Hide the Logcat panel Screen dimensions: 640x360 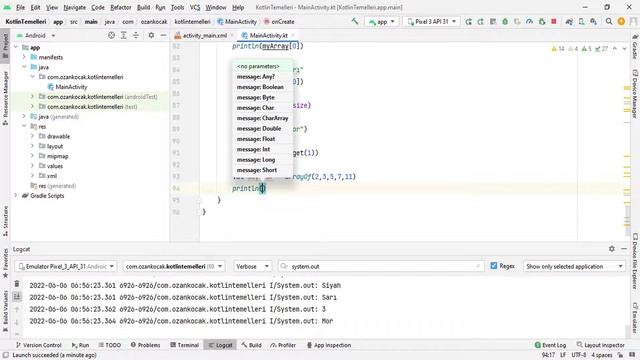click(x=624, y=249)
